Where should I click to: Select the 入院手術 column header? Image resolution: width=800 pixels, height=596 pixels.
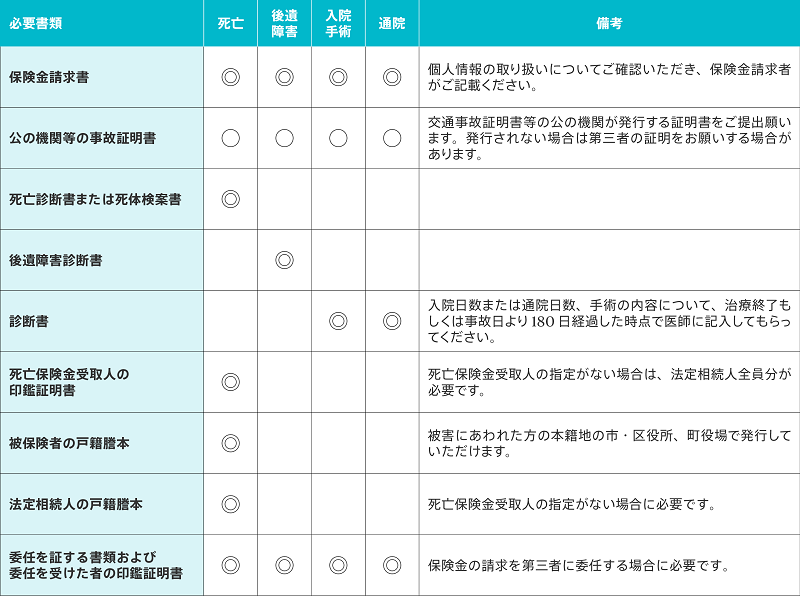point(338,23)
